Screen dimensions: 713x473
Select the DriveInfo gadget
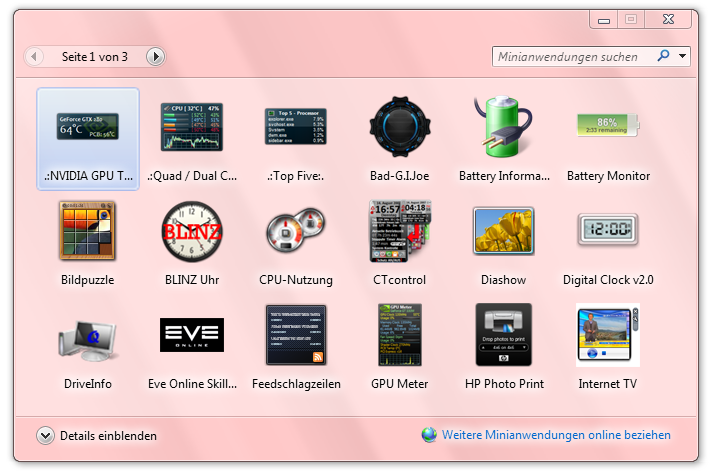point(87,335)
